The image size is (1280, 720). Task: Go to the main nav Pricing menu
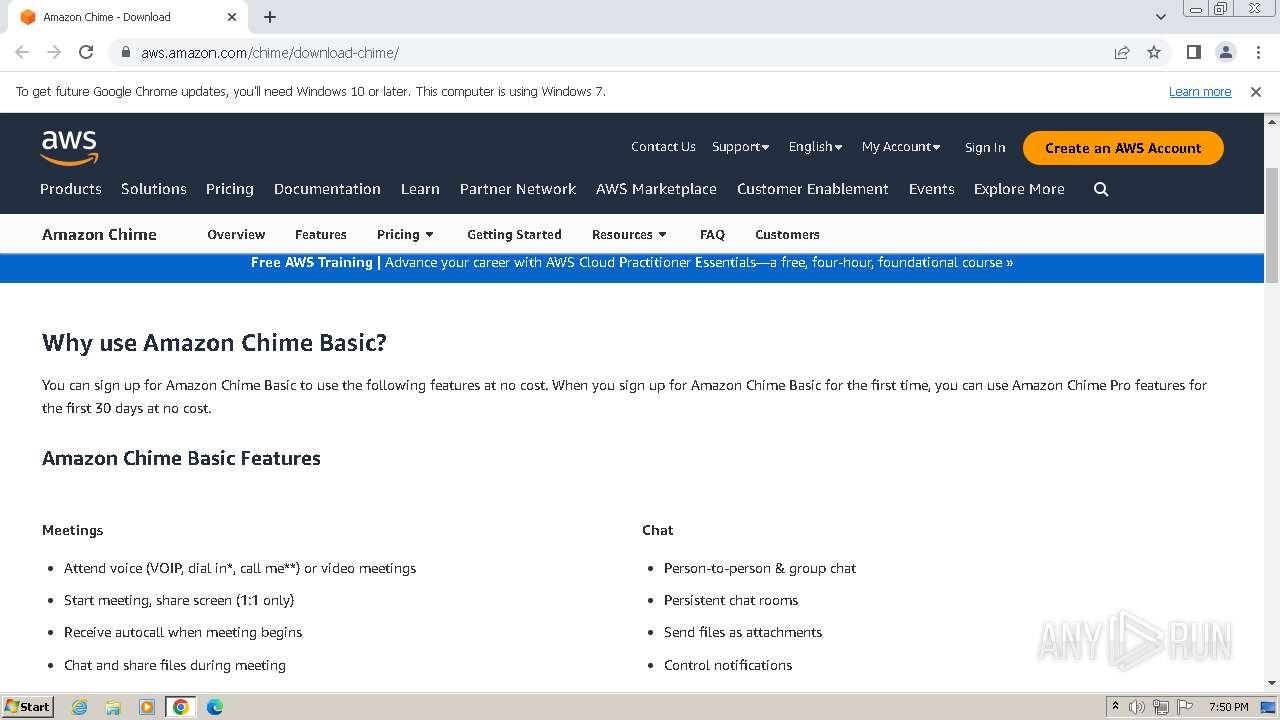click(230, 189)
